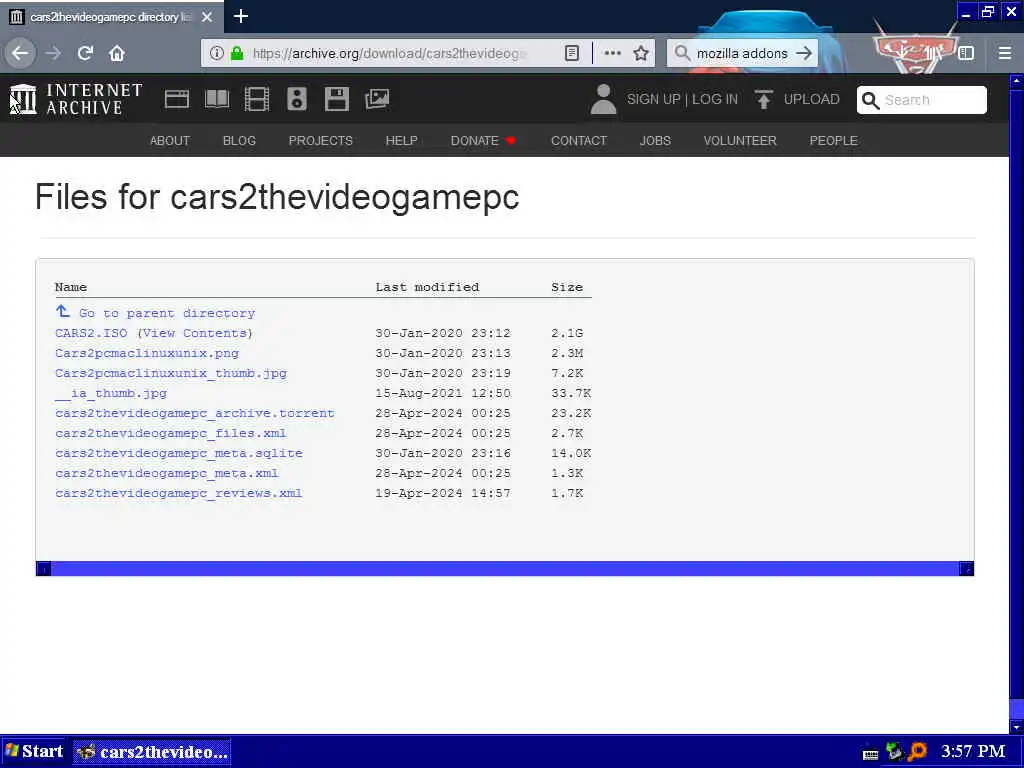Open the VOLUNTEER menu item
Image resolution: width=1024 pixels, height=768 pixels.
740,140
